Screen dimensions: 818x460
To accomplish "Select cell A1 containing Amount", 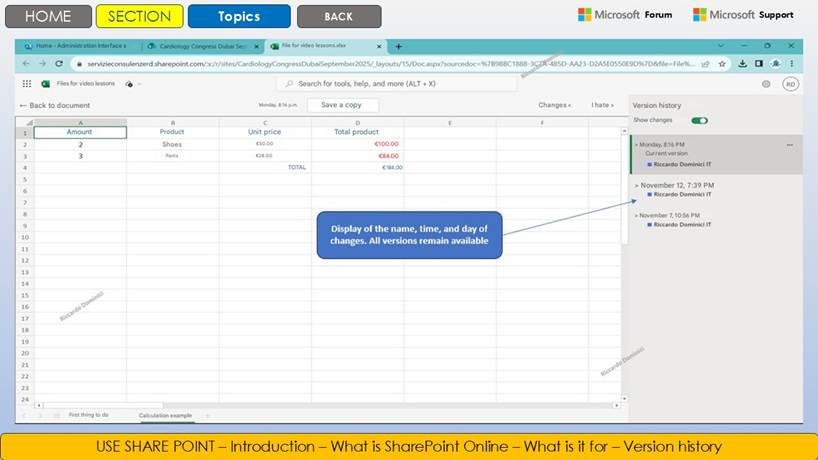I will [x=80, y=132].
